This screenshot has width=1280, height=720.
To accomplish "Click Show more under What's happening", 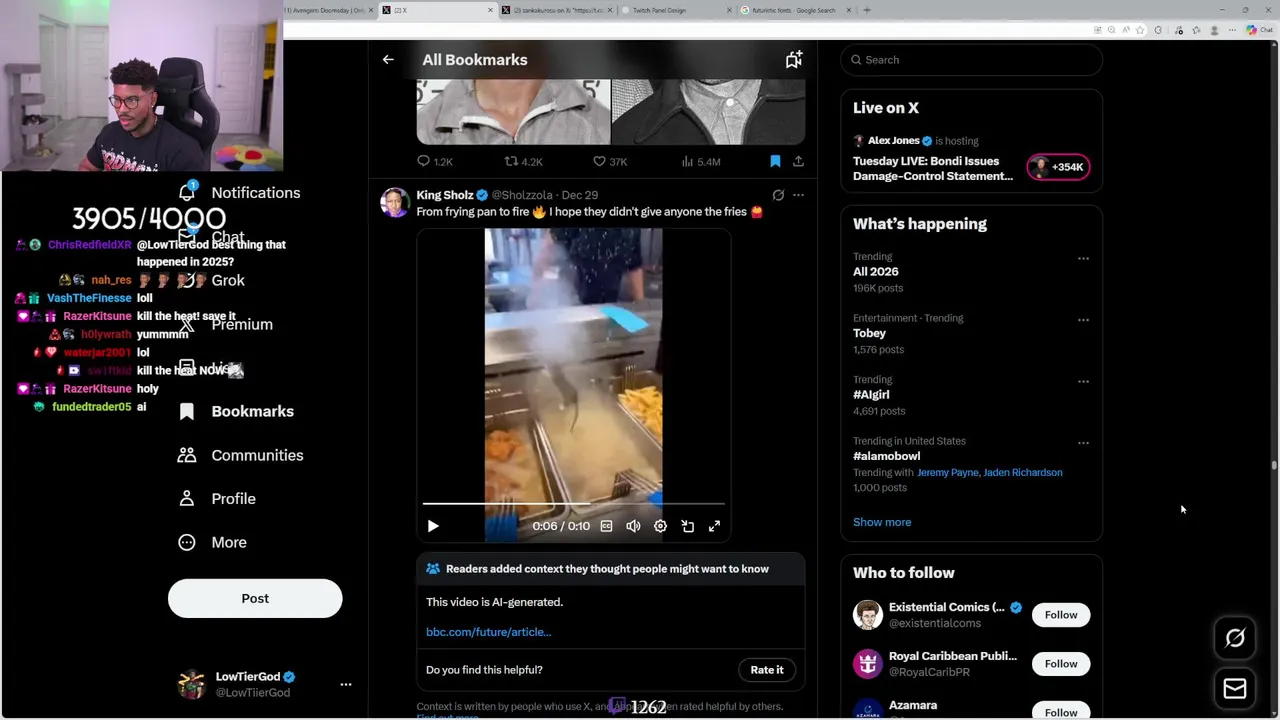I will [882, 522].
